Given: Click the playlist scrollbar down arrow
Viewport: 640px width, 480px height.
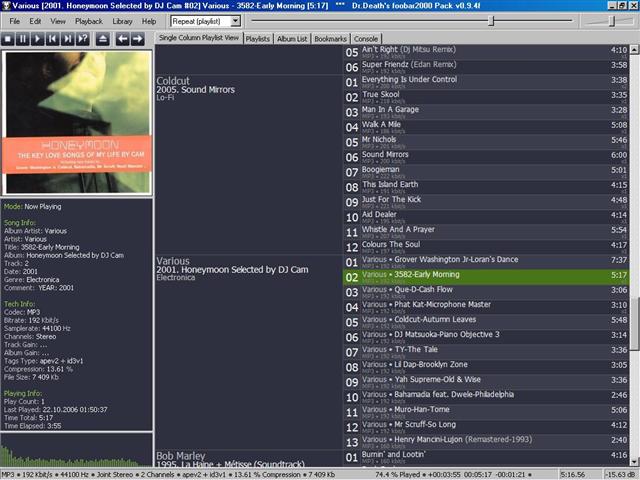Looking at the screenshot, I should click(634, 462).
